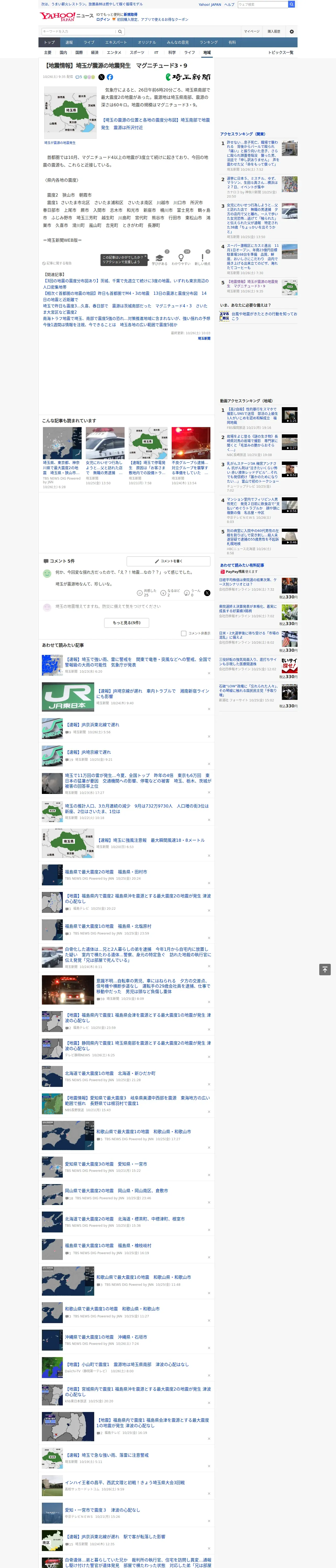Open article 愛知県で最大震度3の地震 一宮市
The height and width of the screenshot is (1568, 336).
(106, 1164)
